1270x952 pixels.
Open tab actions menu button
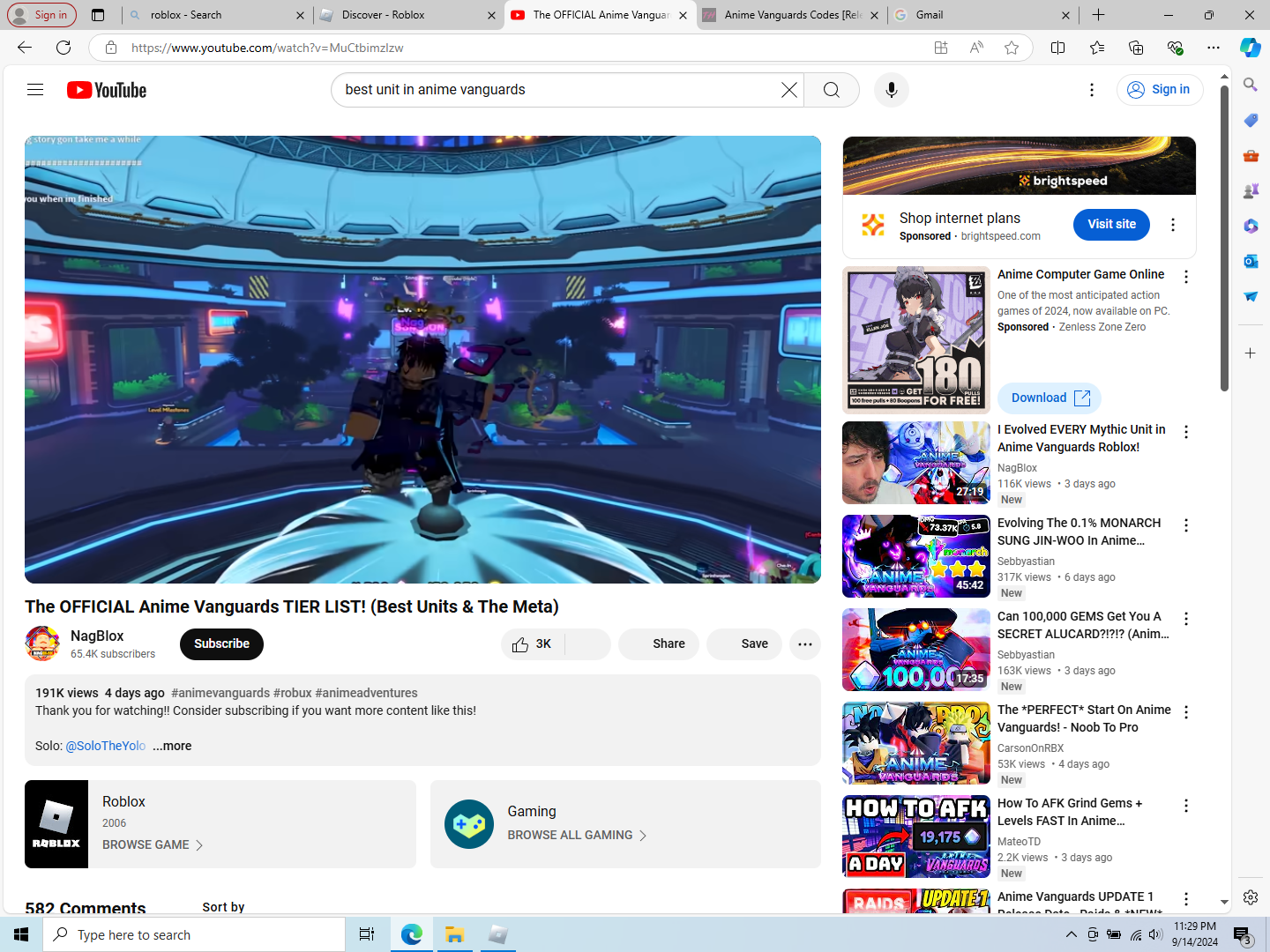[98, 15]
